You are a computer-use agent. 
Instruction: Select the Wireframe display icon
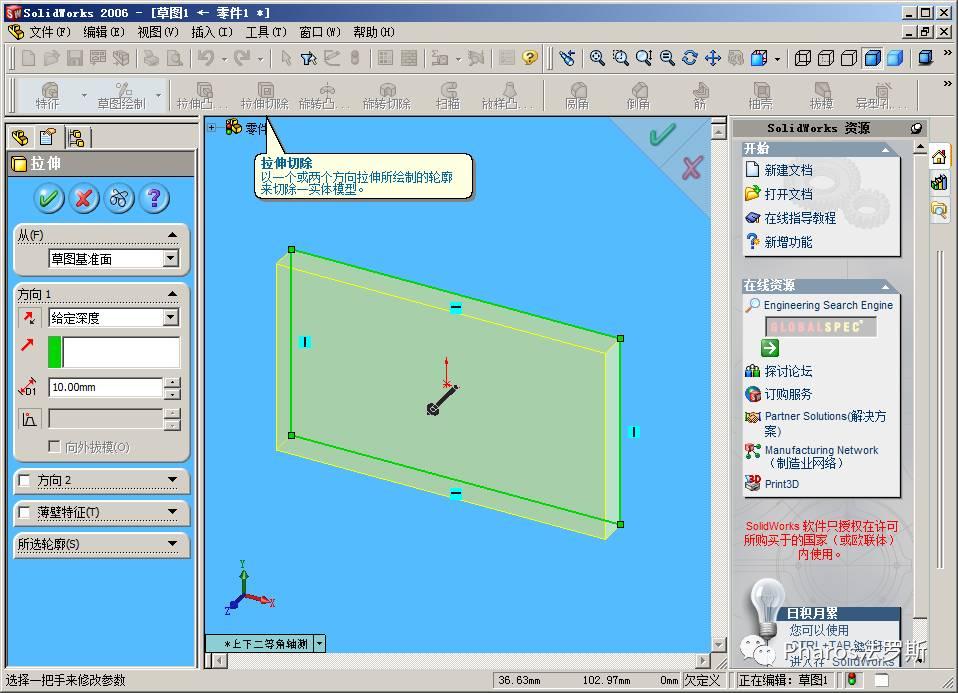coord(802,58)
